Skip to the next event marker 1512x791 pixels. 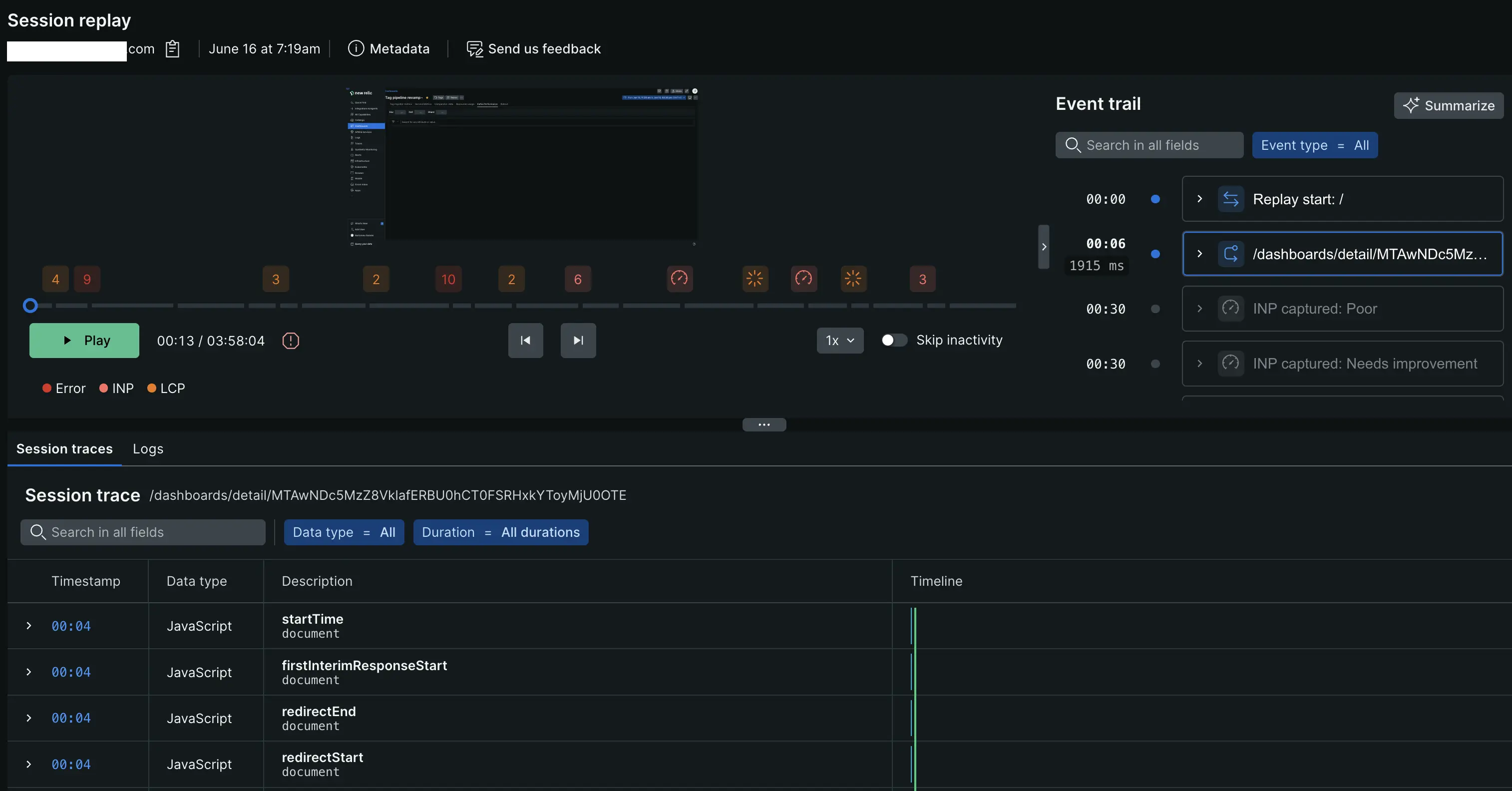tap(578, 341)
